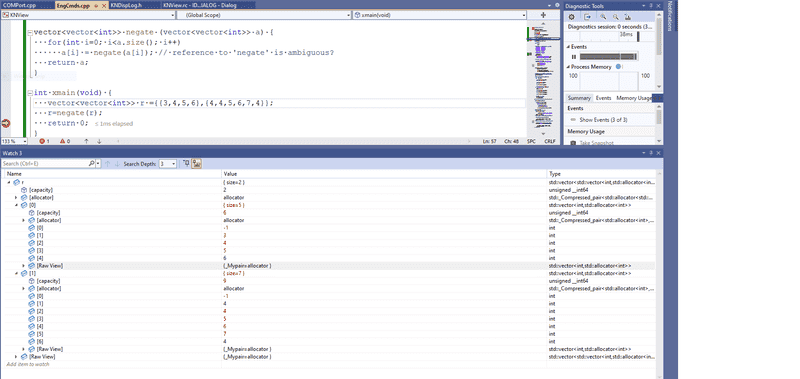Image resolution: width=800 pixels, height=379 pixels.
Task: Close the EngCmds.cpp tab
Action: click(x=104, y=5)
